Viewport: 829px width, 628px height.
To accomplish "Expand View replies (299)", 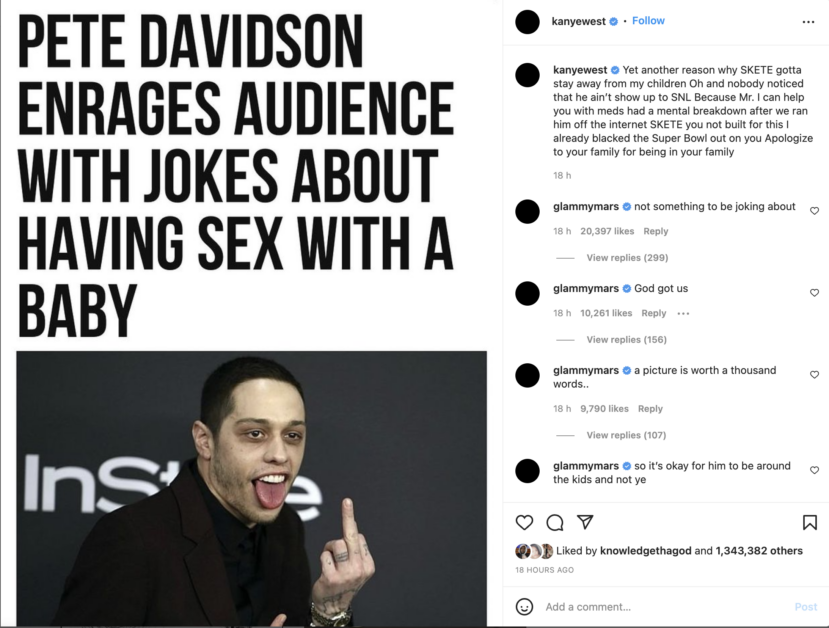I will click(627, 257).
